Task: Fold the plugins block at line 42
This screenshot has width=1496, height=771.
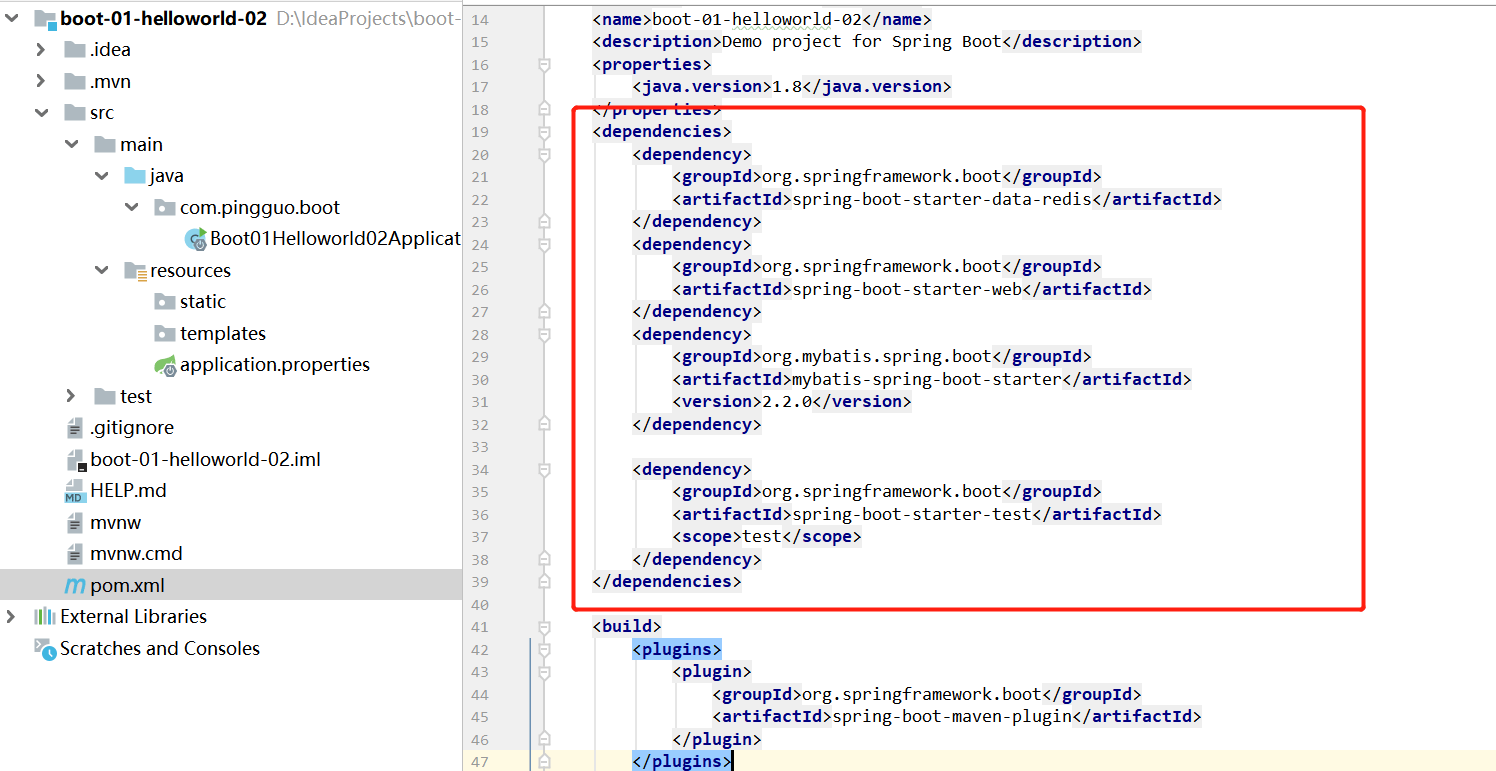Action: point(544,649)
